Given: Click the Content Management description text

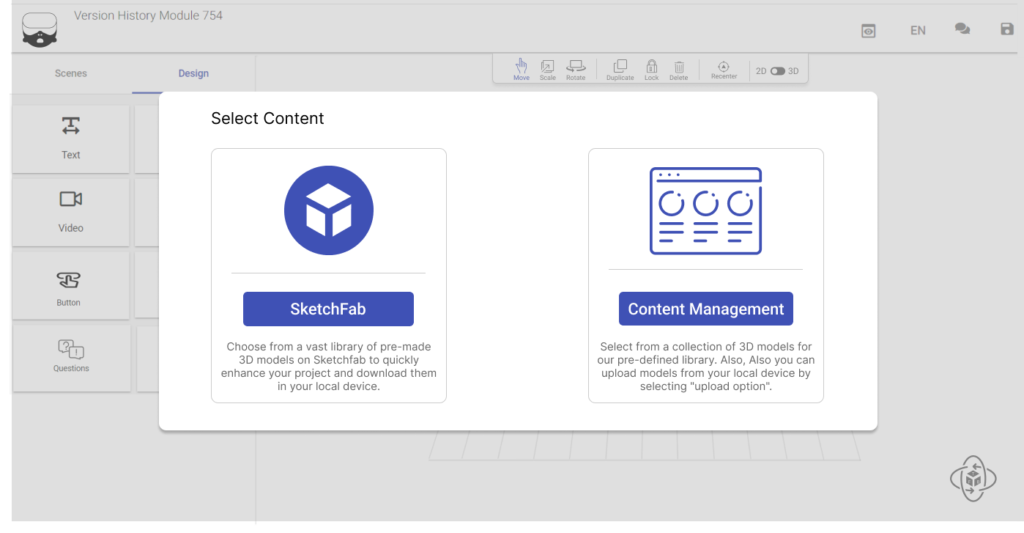Looking at the screenshot, I should (x=705, y=366).
